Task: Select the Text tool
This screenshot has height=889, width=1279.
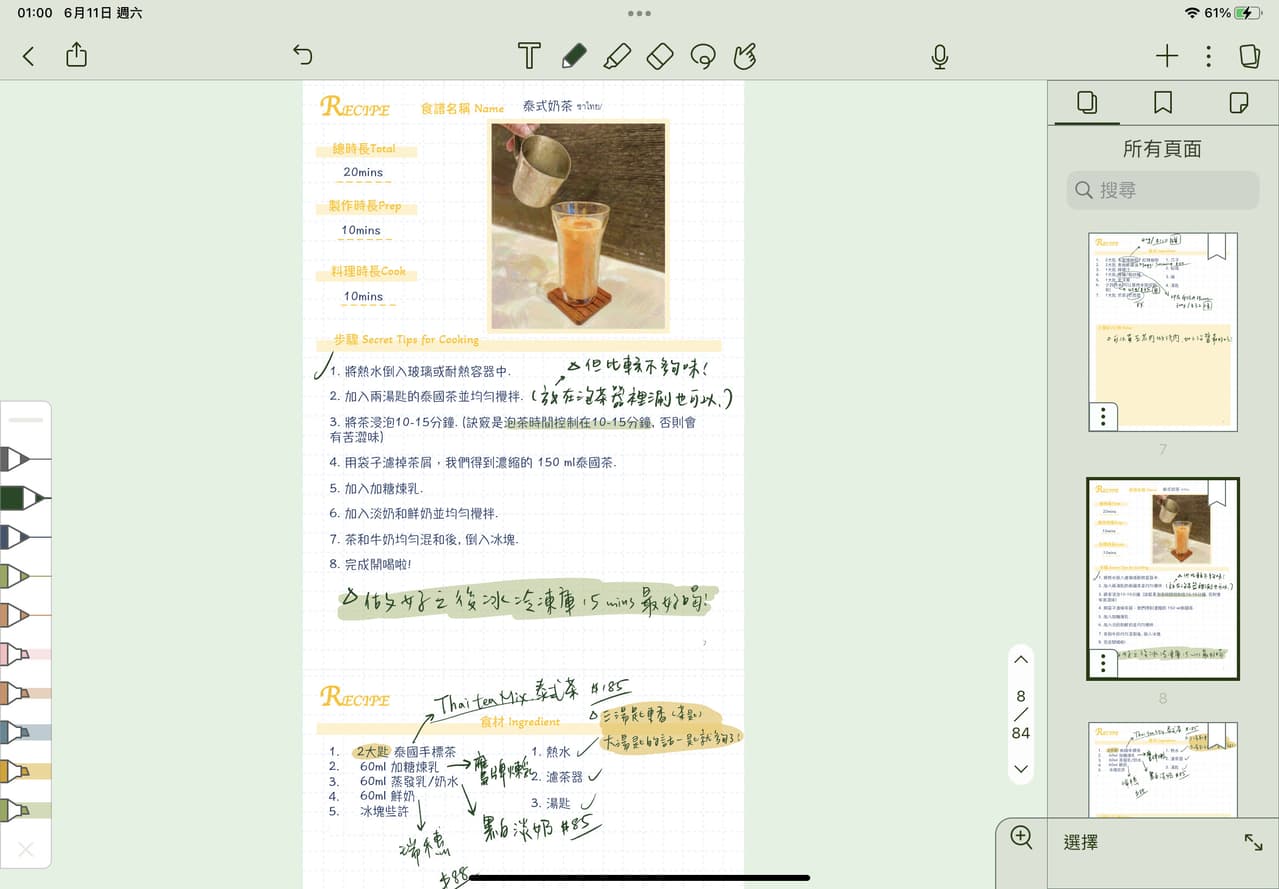Action: [528, 56]
